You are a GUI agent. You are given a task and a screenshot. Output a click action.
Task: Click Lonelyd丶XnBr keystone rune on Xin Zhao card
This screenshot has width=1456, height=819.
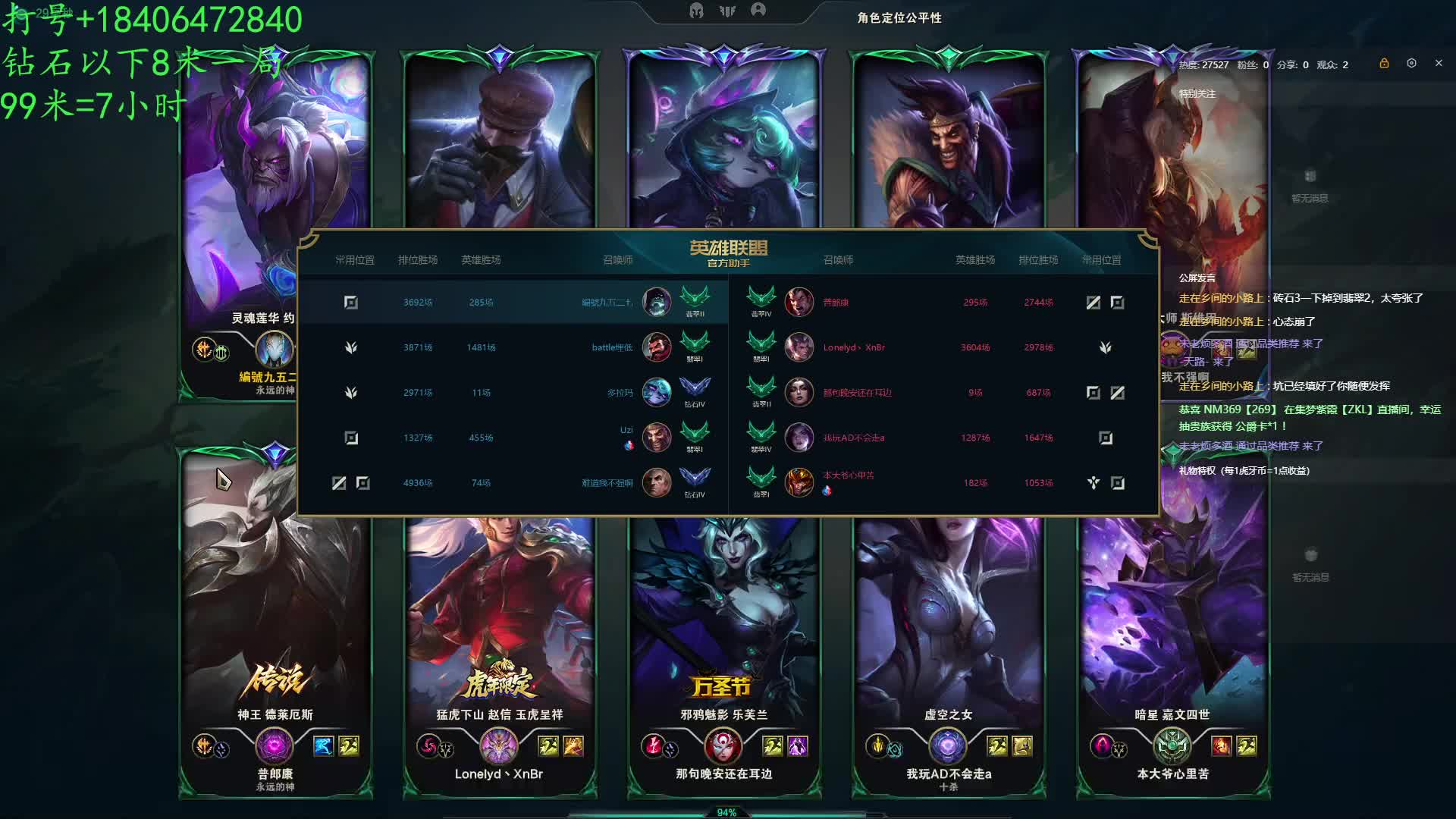coord(428,746)
